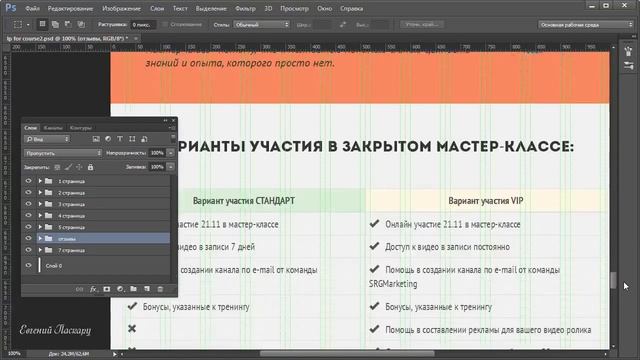Viewport: 640px width, 360px height.
Task: Filter layers by adjustment layer icon
Action: pyautogui.click(x=108, y=139)
